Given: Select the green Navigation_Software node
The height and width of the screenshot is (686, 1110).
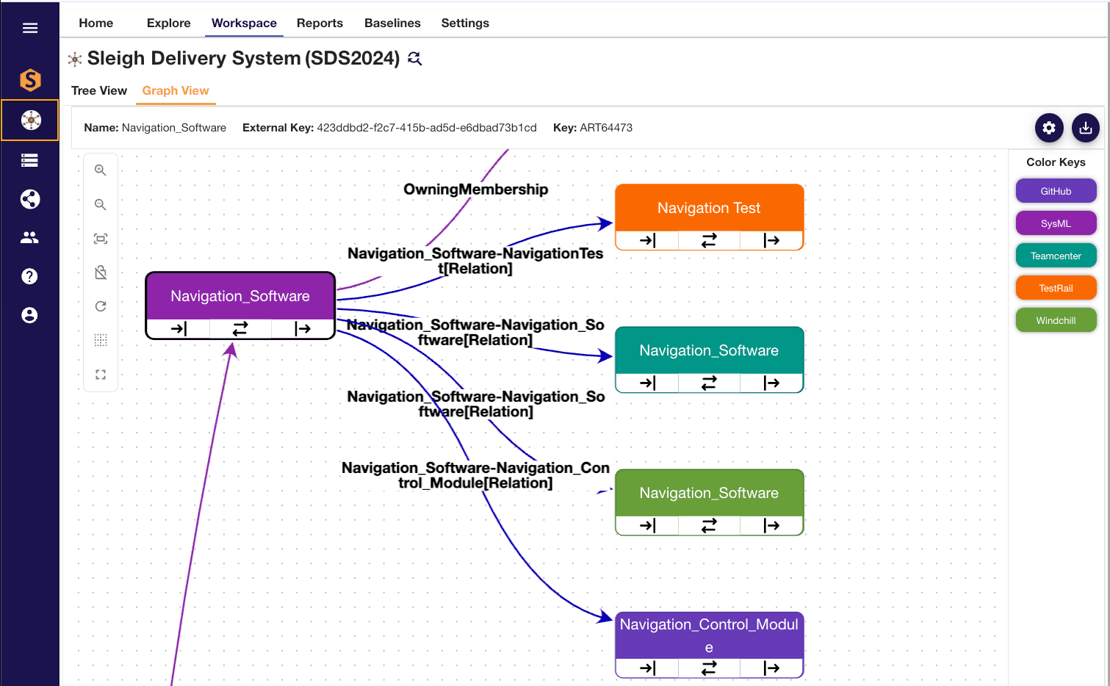Looking at the screenshot, I should (709, 493).
